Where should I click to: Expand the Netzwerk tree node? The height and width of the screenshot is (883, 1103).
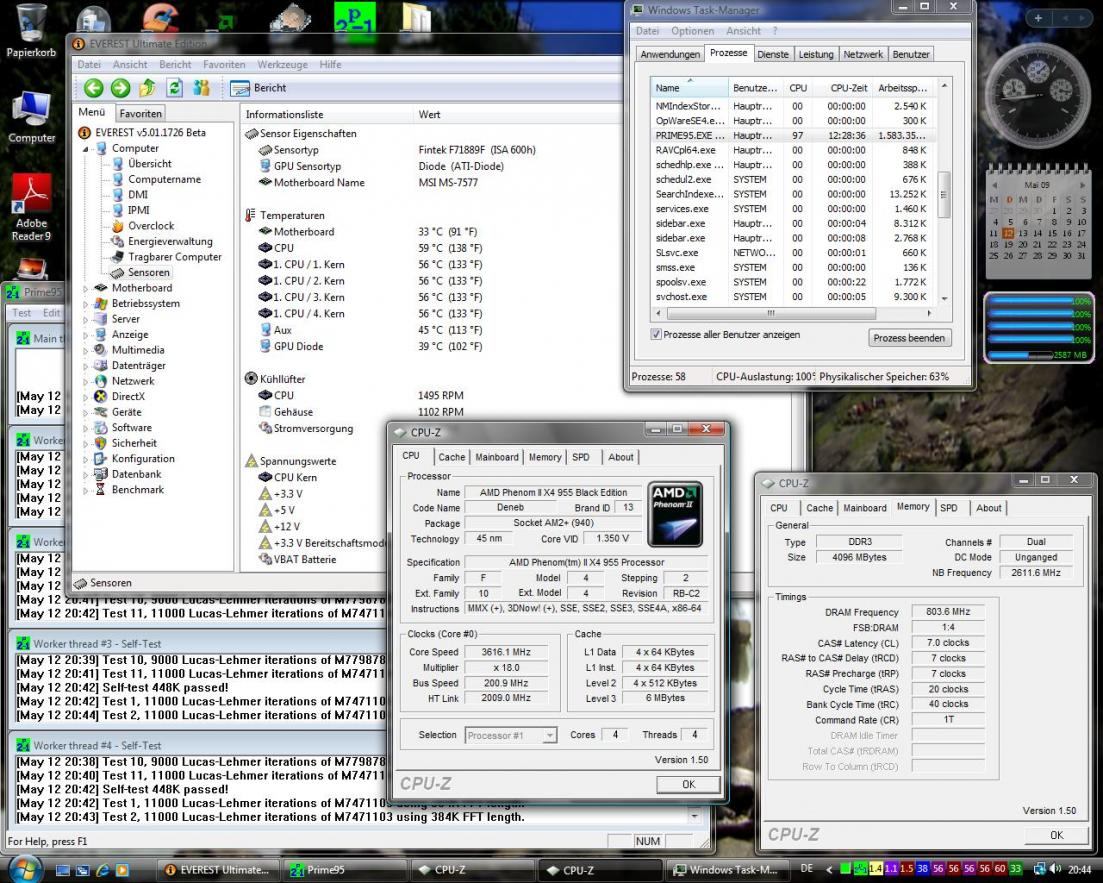[86, 381]
